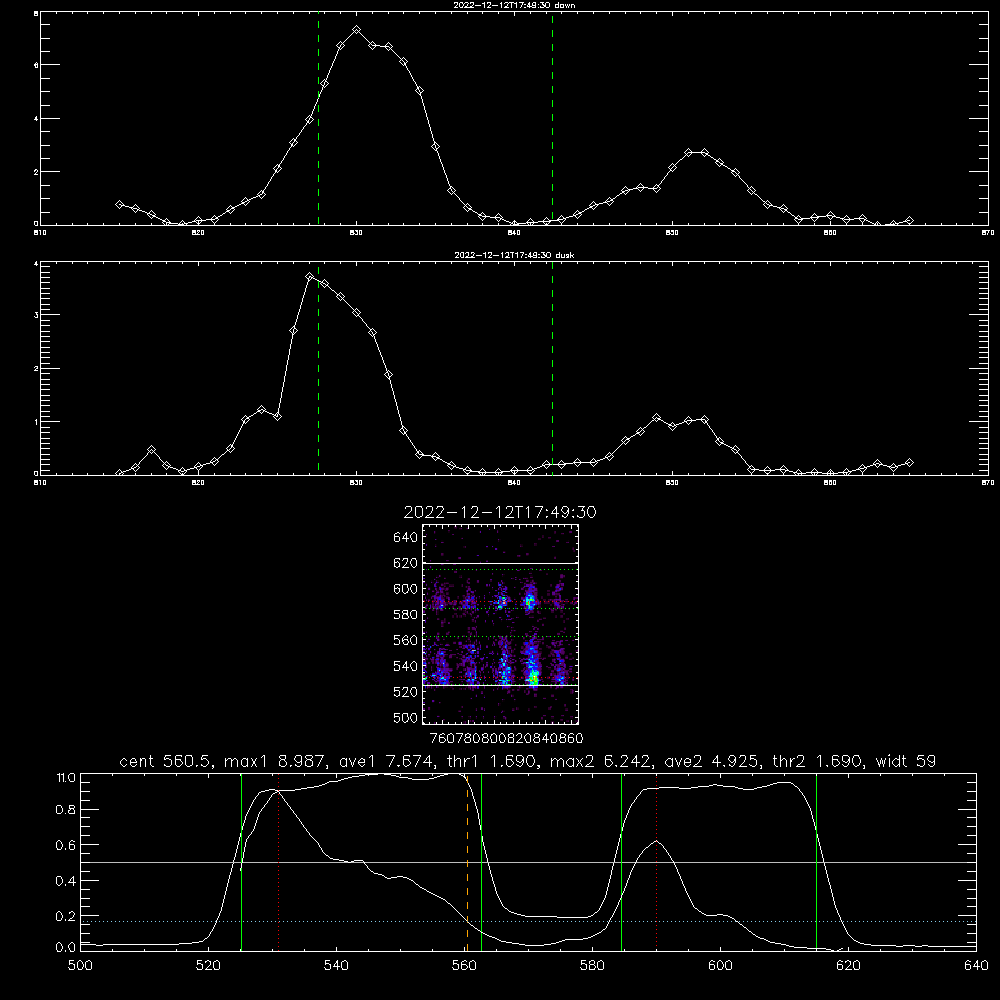Click the y-axis label 0.8 of bottom plot

(x=66, y=809)
